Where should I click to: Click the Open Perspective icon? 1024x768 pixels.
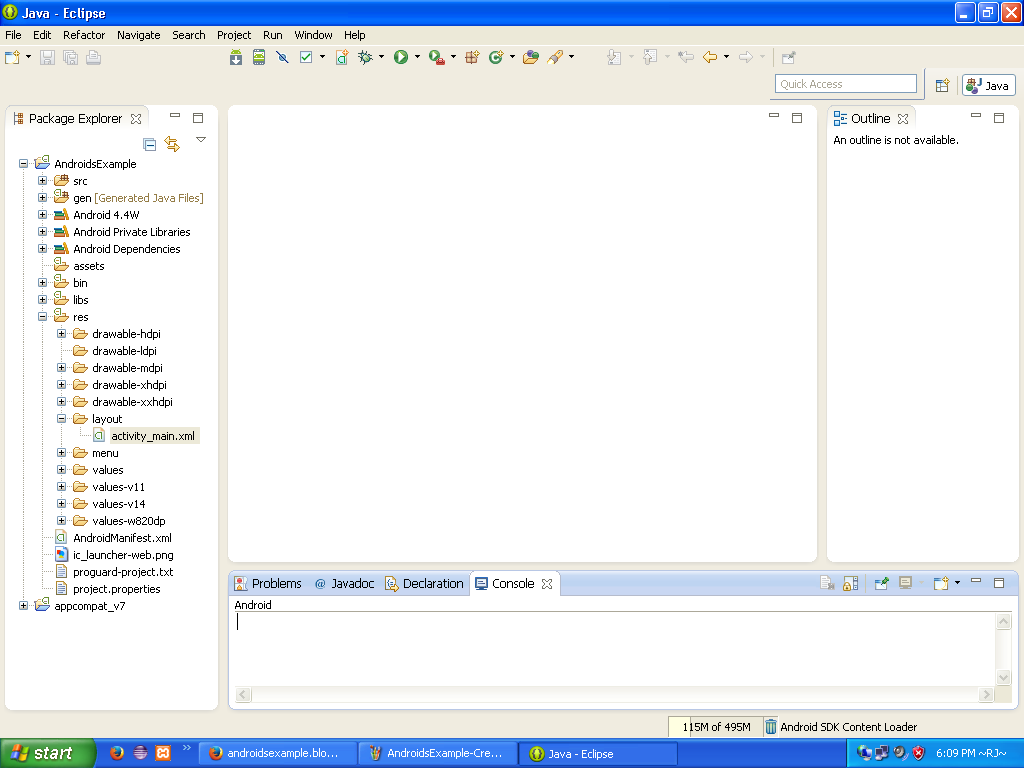pos(942,86)
